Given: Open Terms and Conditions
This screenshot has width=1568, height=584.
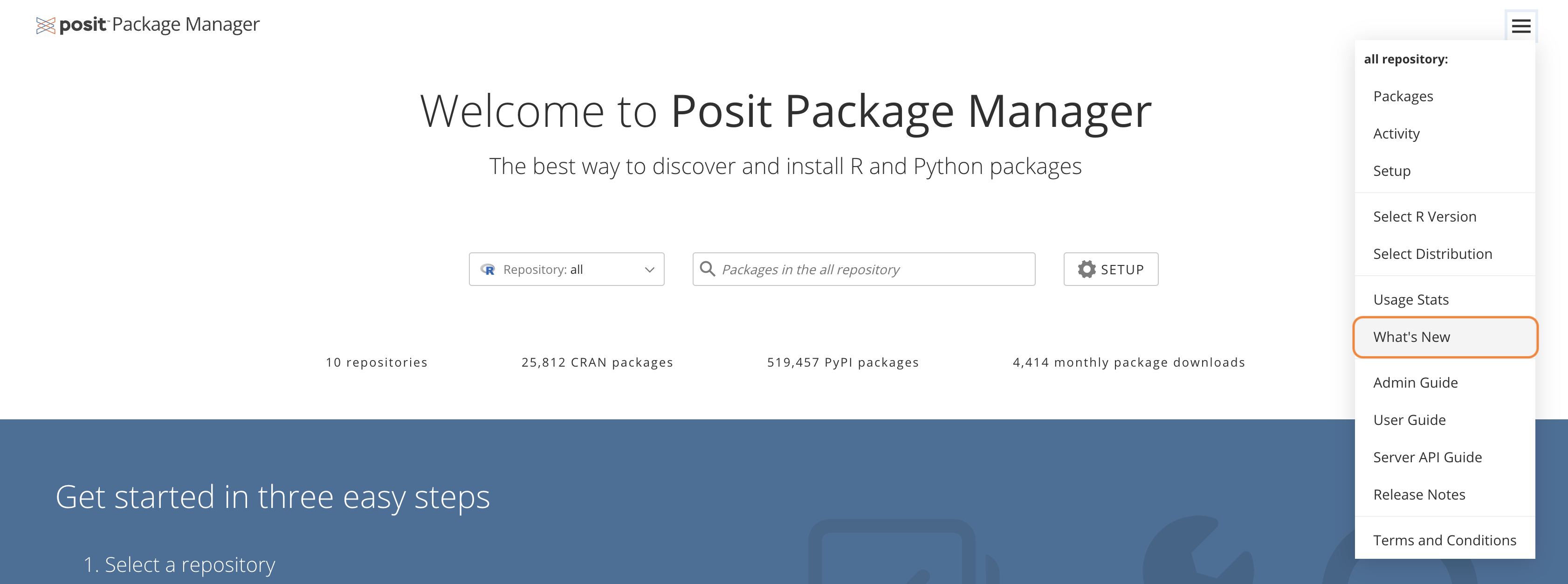Looking at the screenshot, I should 1444,540.
